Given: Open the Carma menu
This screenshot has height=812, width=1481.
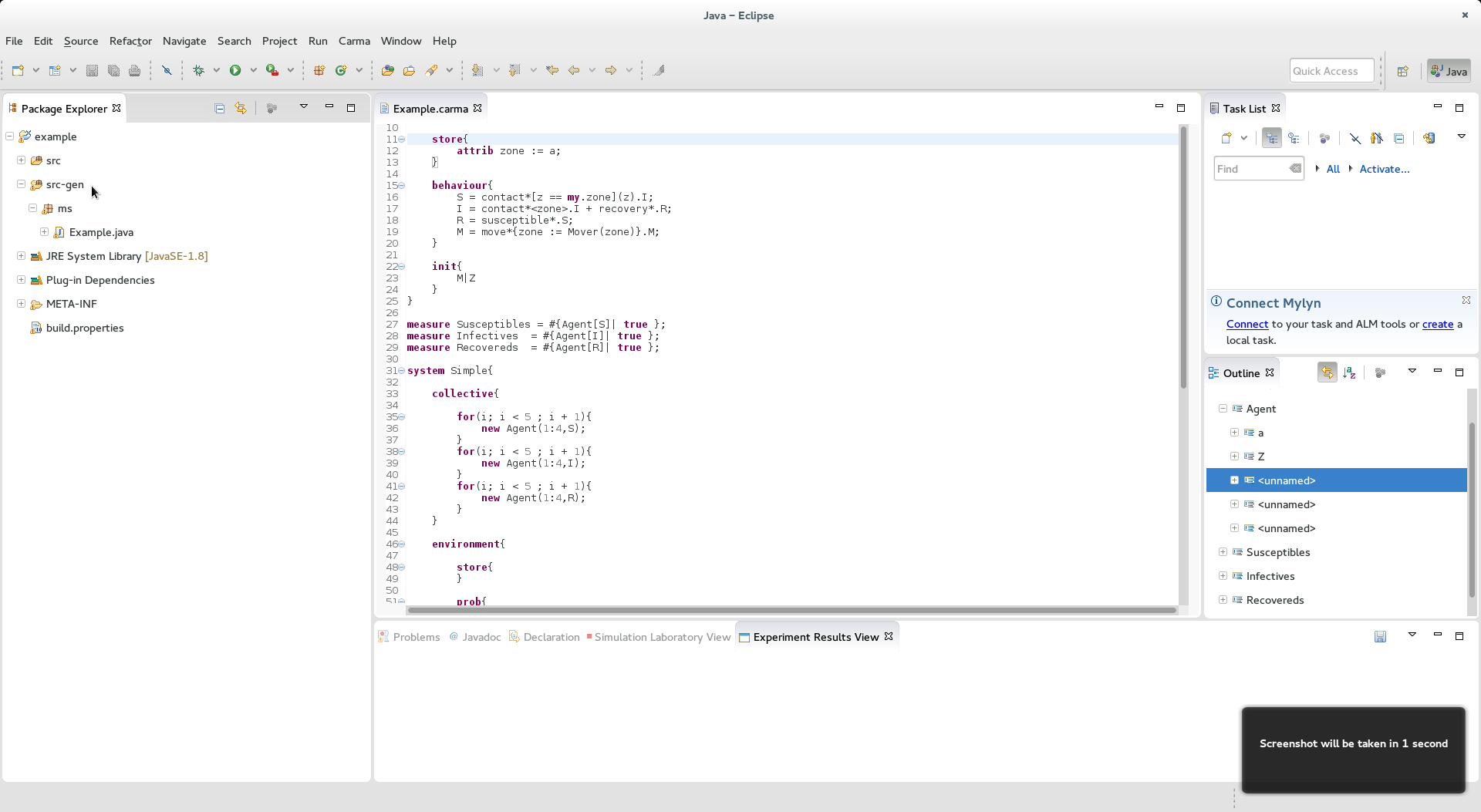Looking at the screenshot, I should point(354,41).
